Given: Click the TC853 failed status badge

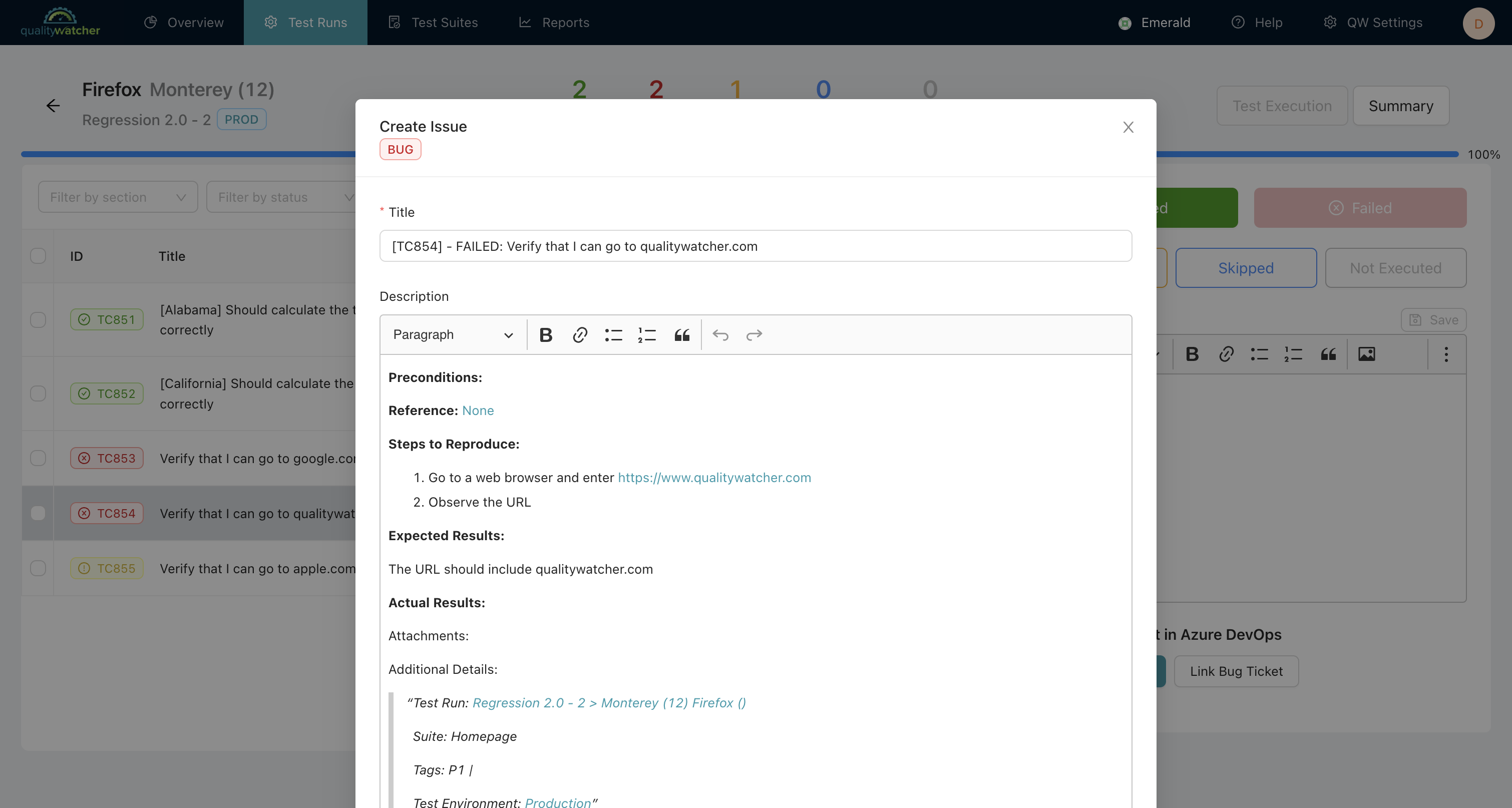Looking at the screenshot, I should pyautogui.click(x=107, y=458).
